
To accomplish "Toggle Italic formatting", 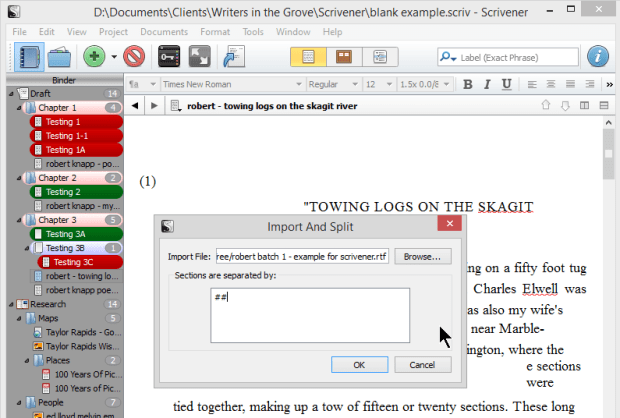I will (x=487, y=84).
